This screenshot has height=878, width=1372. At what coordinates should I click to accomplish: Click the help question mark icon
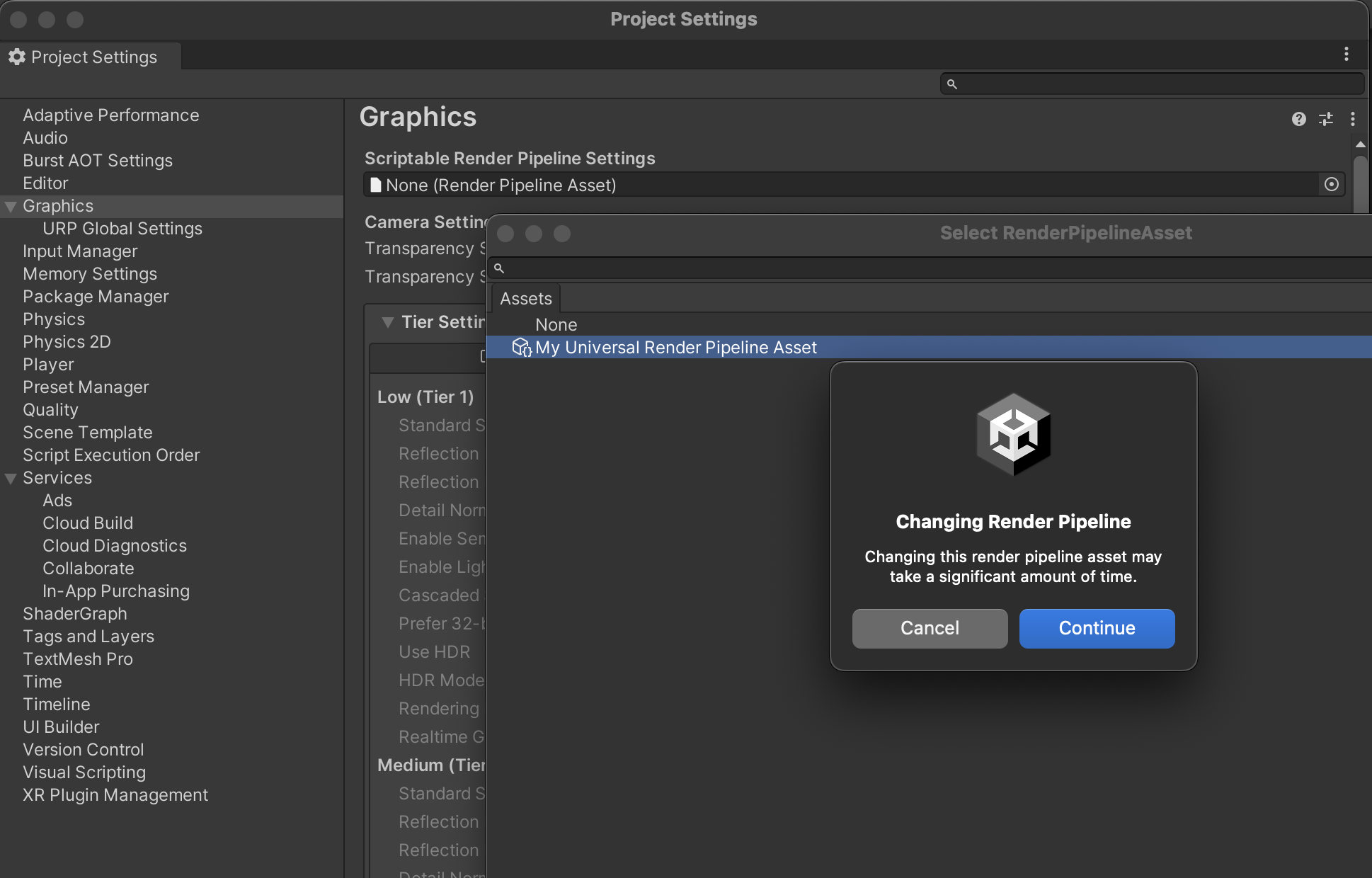1298,119
